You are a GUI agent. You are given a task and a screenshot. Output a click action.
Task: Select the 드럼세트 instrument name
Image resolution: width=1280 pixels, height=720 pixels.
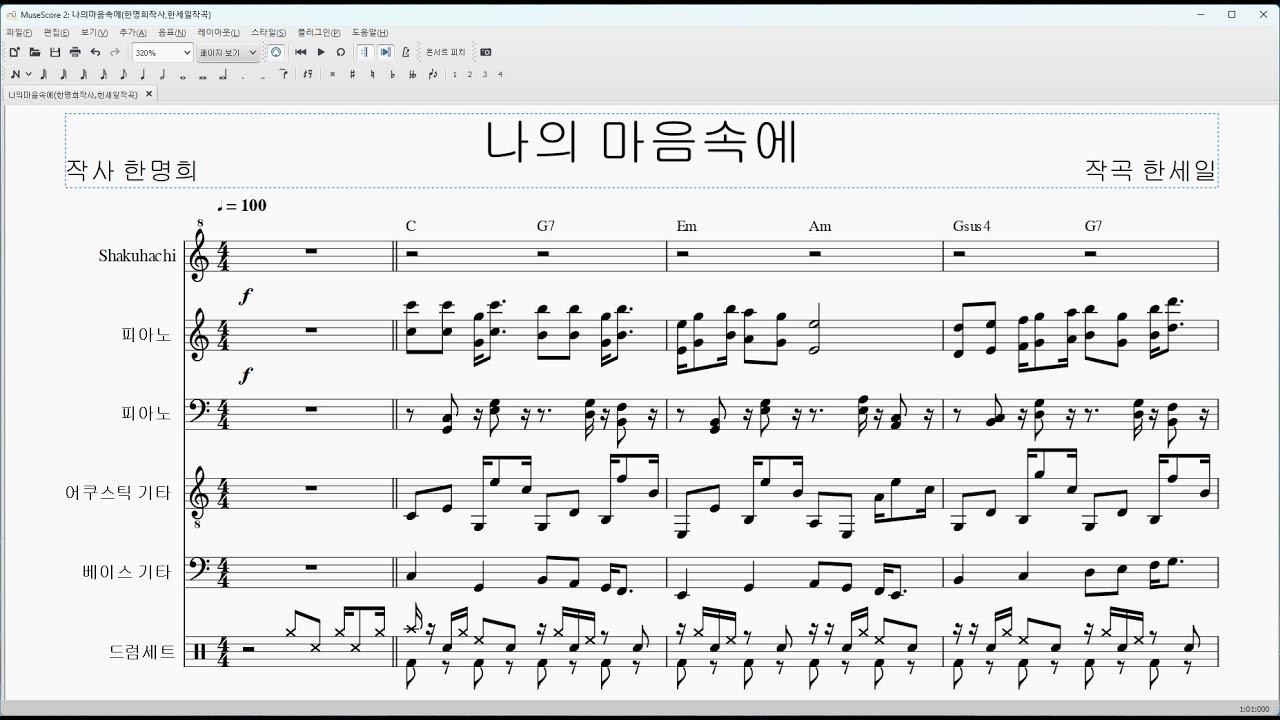(142, 652)
